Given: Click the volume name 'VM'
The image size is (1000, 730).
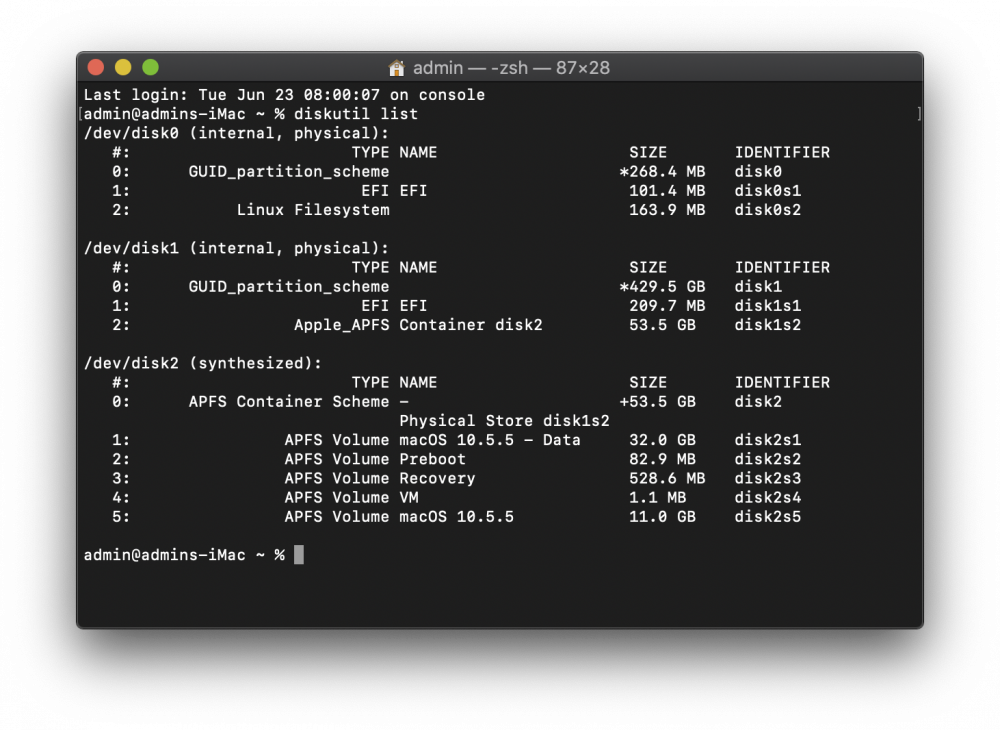Looking at the screenshot, I should pyautogui.click(x=409, y=497).
